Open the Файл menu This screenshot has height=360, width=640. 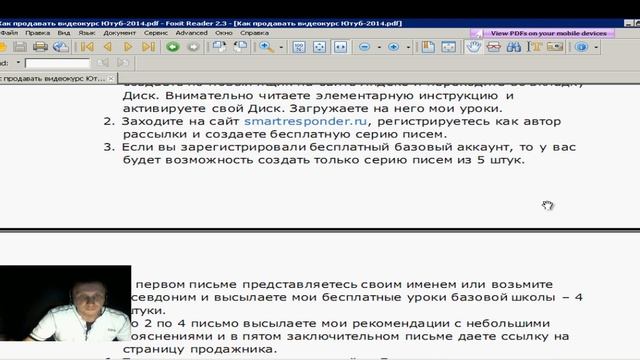click(x=9, y=33)
